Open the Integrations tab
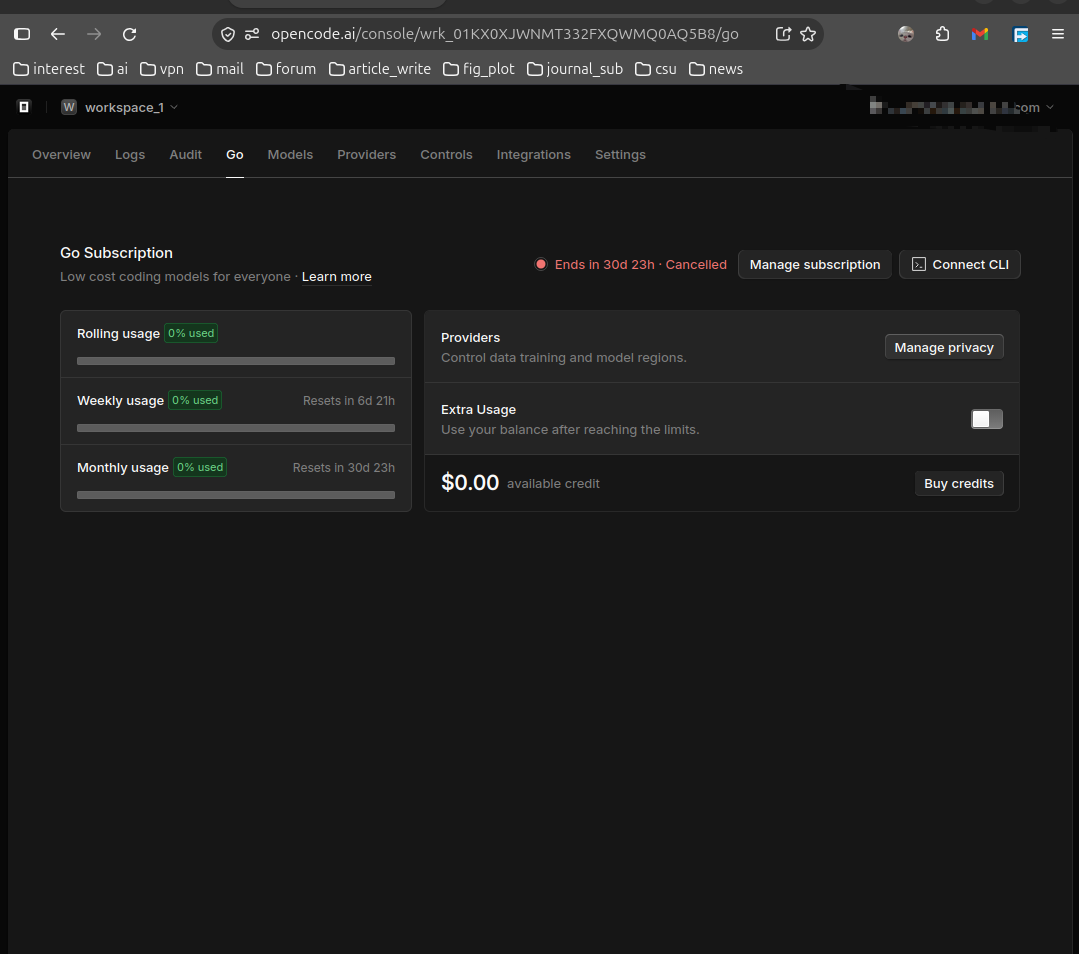The height and width of the screenshot is (954, 1079). [534, 155]
